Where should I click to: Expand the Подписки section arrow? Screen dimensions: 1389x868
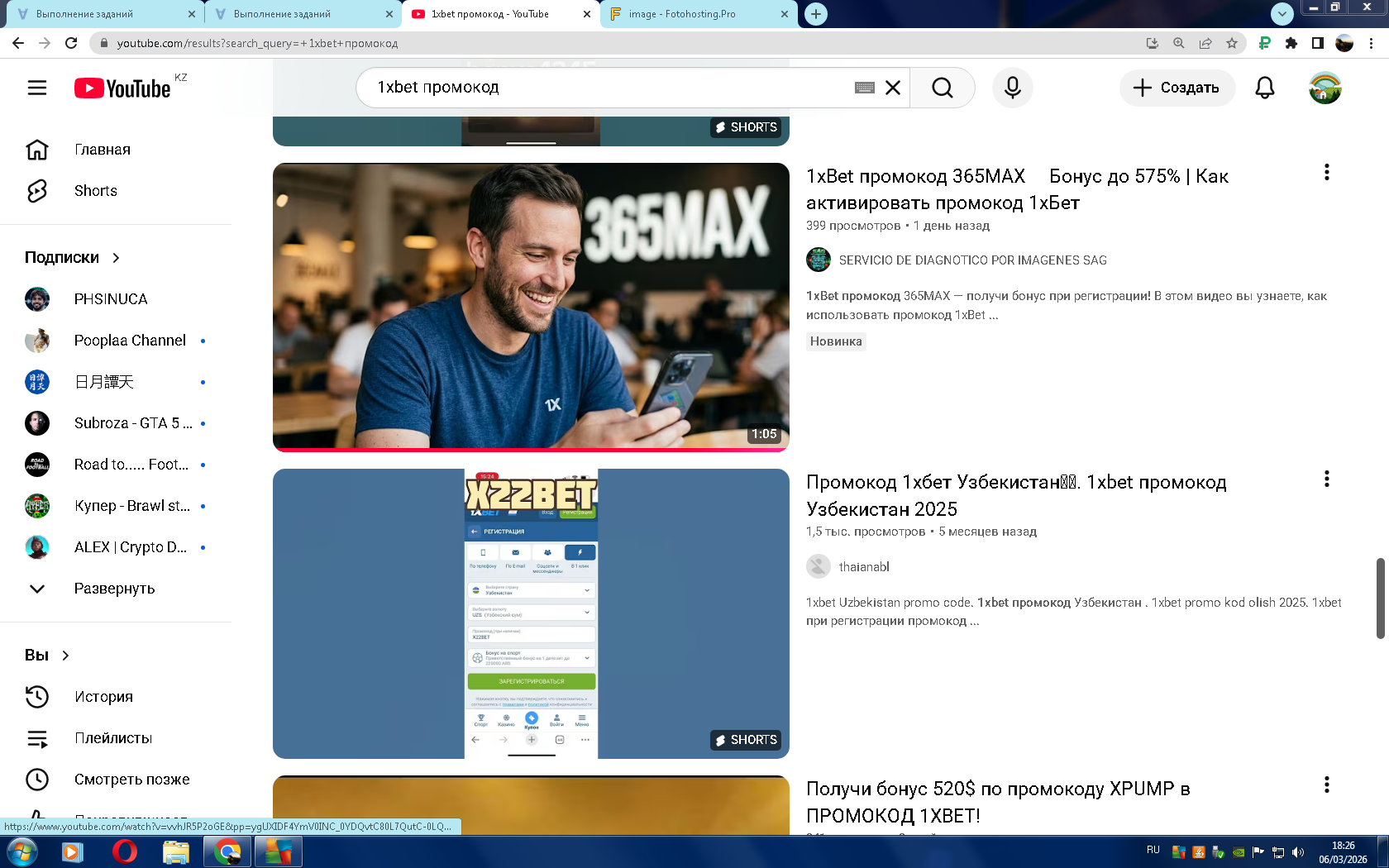pyautogui.click(x=116, y=258)
